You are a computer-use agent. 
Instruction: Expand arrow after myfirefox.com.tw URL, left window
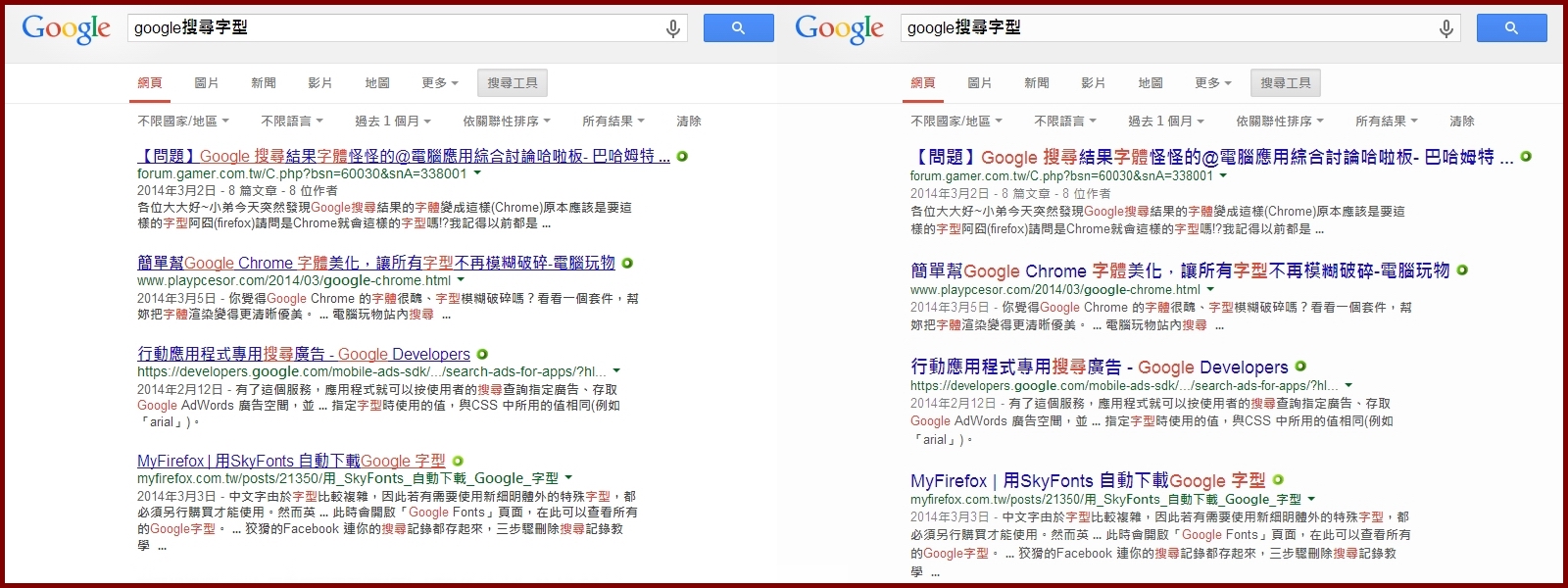pos(568,478)
